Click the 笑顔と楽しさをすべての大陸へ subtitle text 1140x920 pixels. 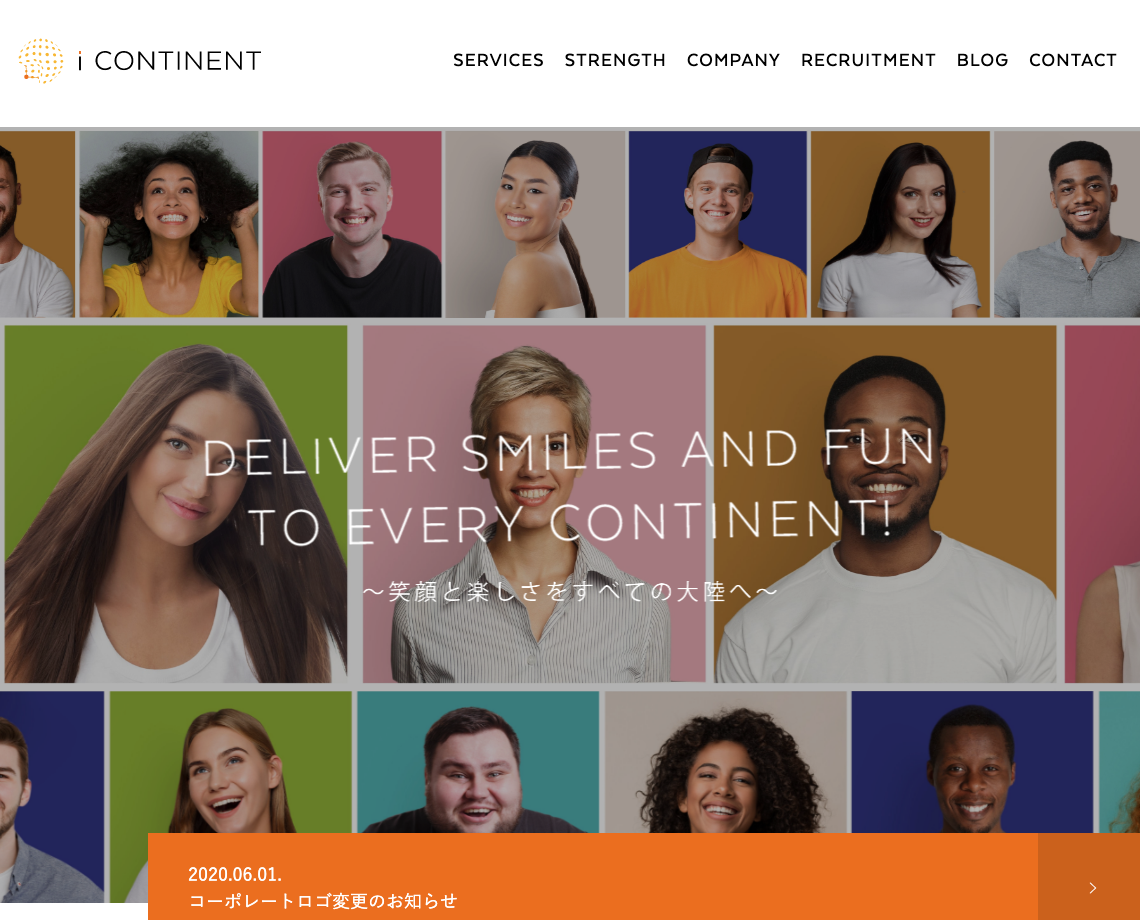coord(570,591)
